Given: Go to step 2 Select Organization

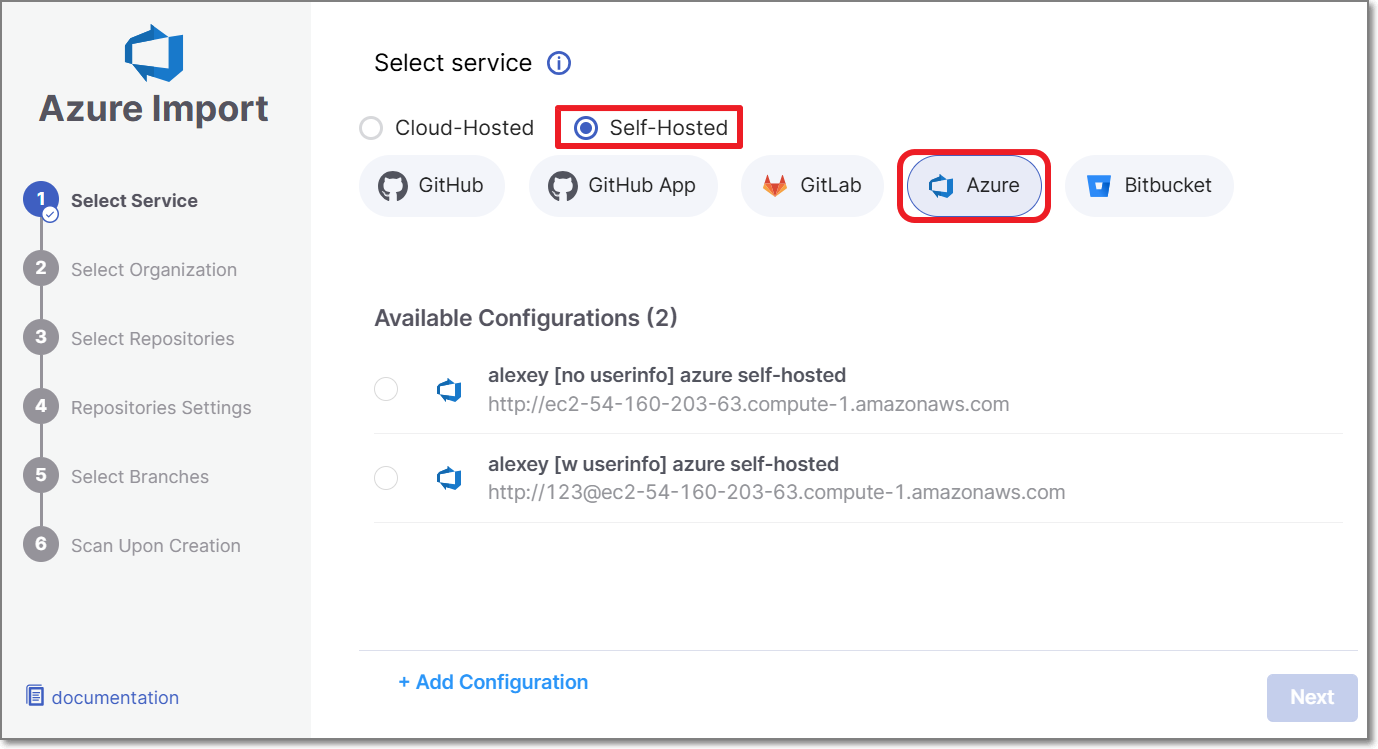Looking at the screenshot, I should 153,270.
